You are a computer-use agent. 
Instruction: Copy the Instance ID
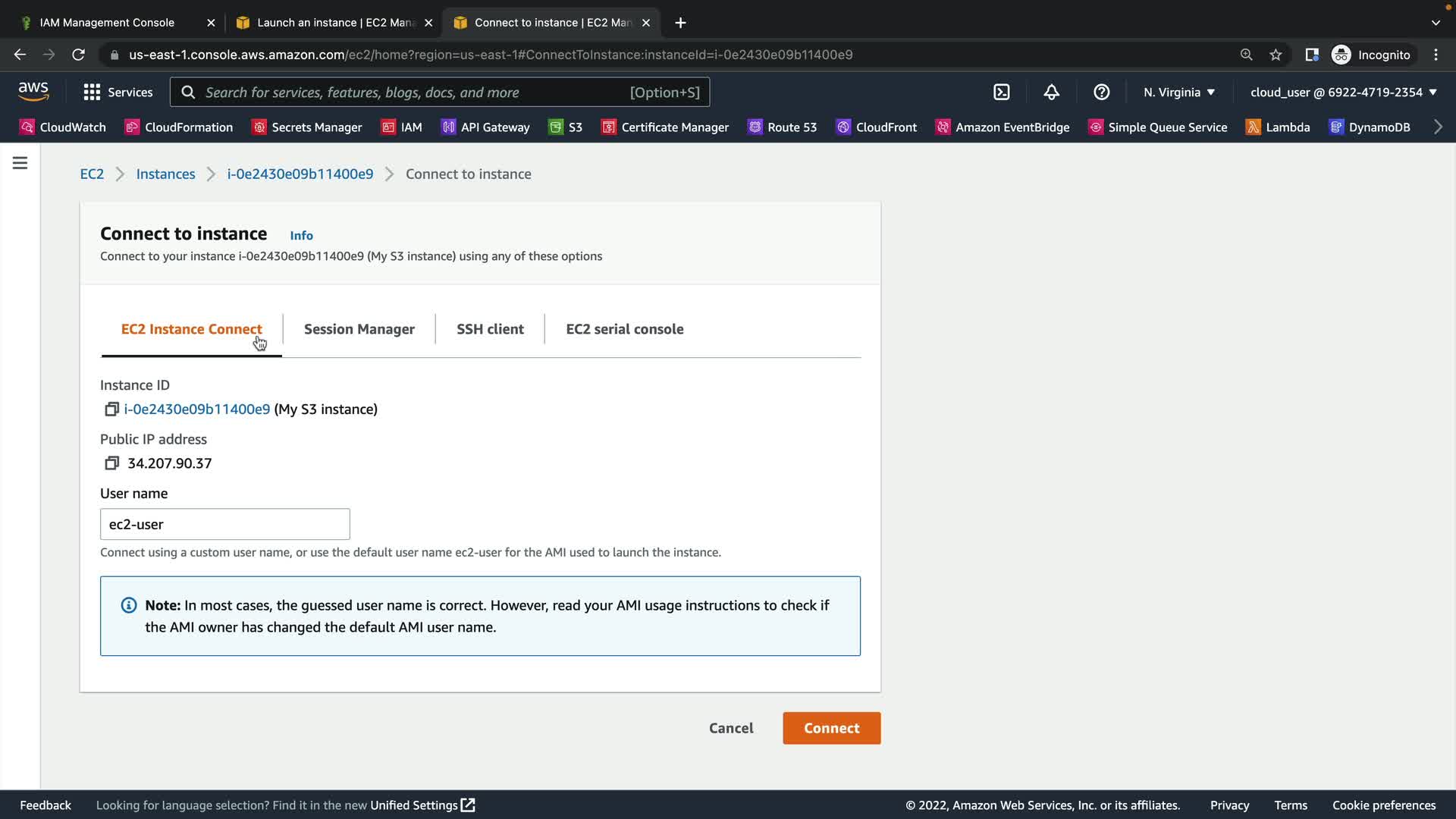[x=111, y=409]
